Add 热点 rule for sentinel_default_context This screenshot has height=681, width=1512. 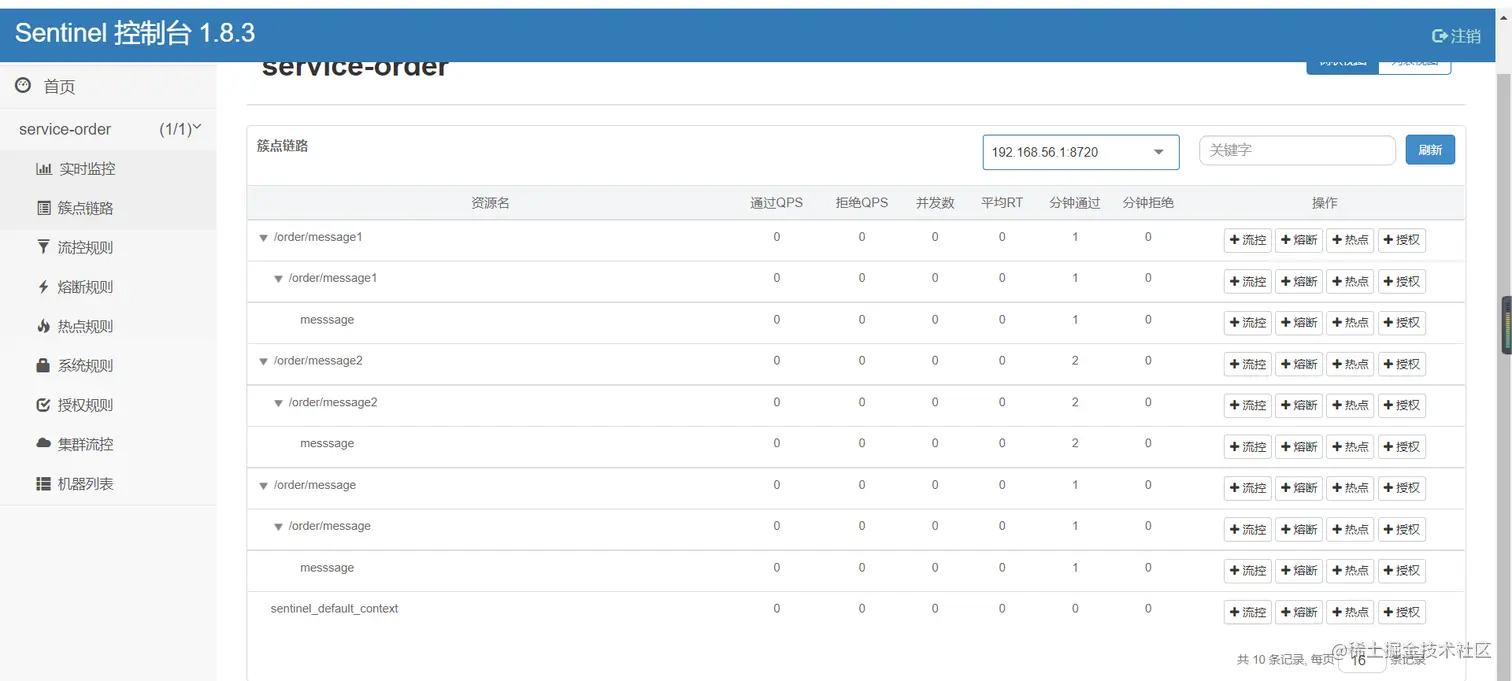[x=1350, y=612]
